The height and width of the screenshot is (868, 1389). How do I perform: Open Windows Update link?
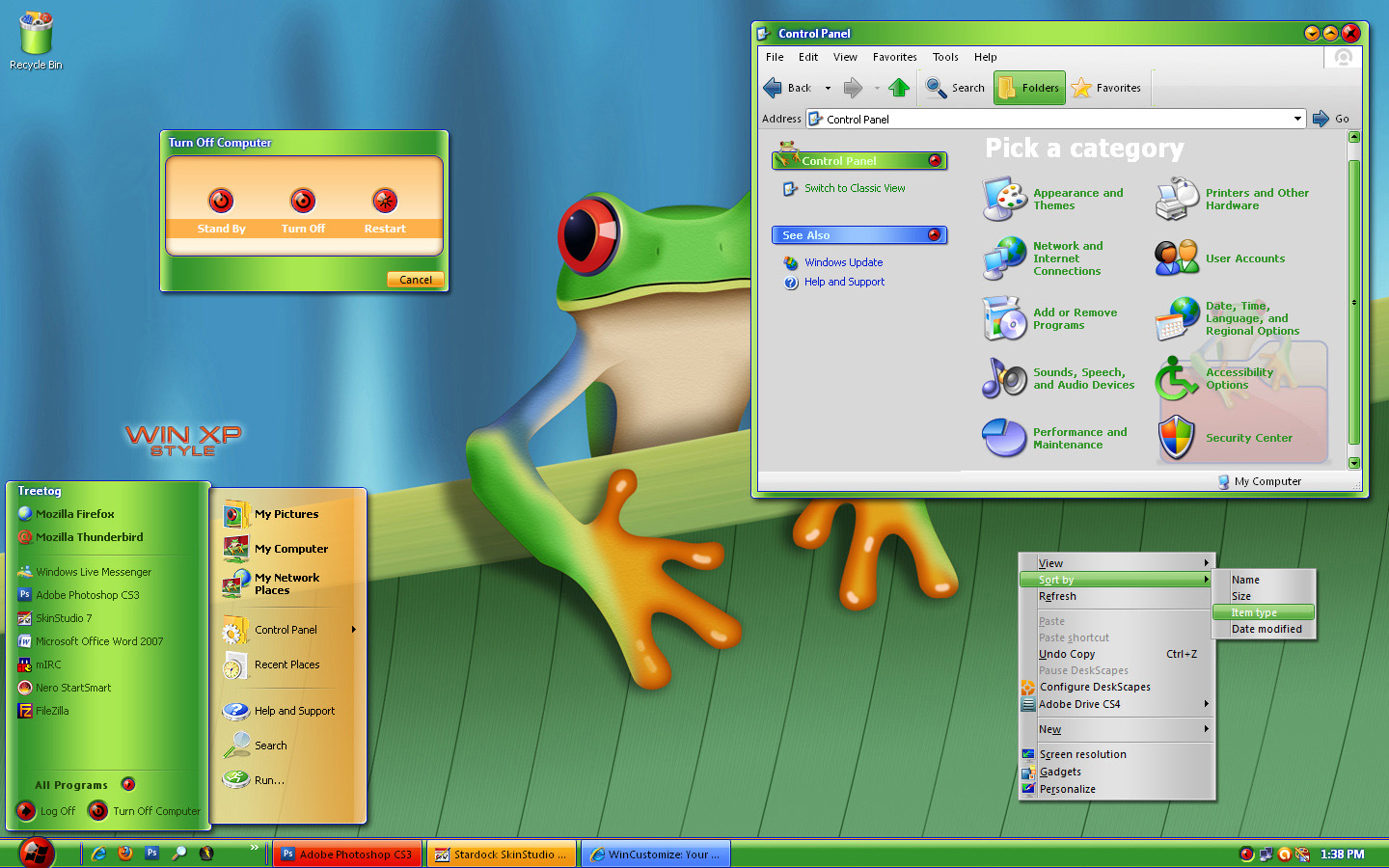click(x=843, y=262)
